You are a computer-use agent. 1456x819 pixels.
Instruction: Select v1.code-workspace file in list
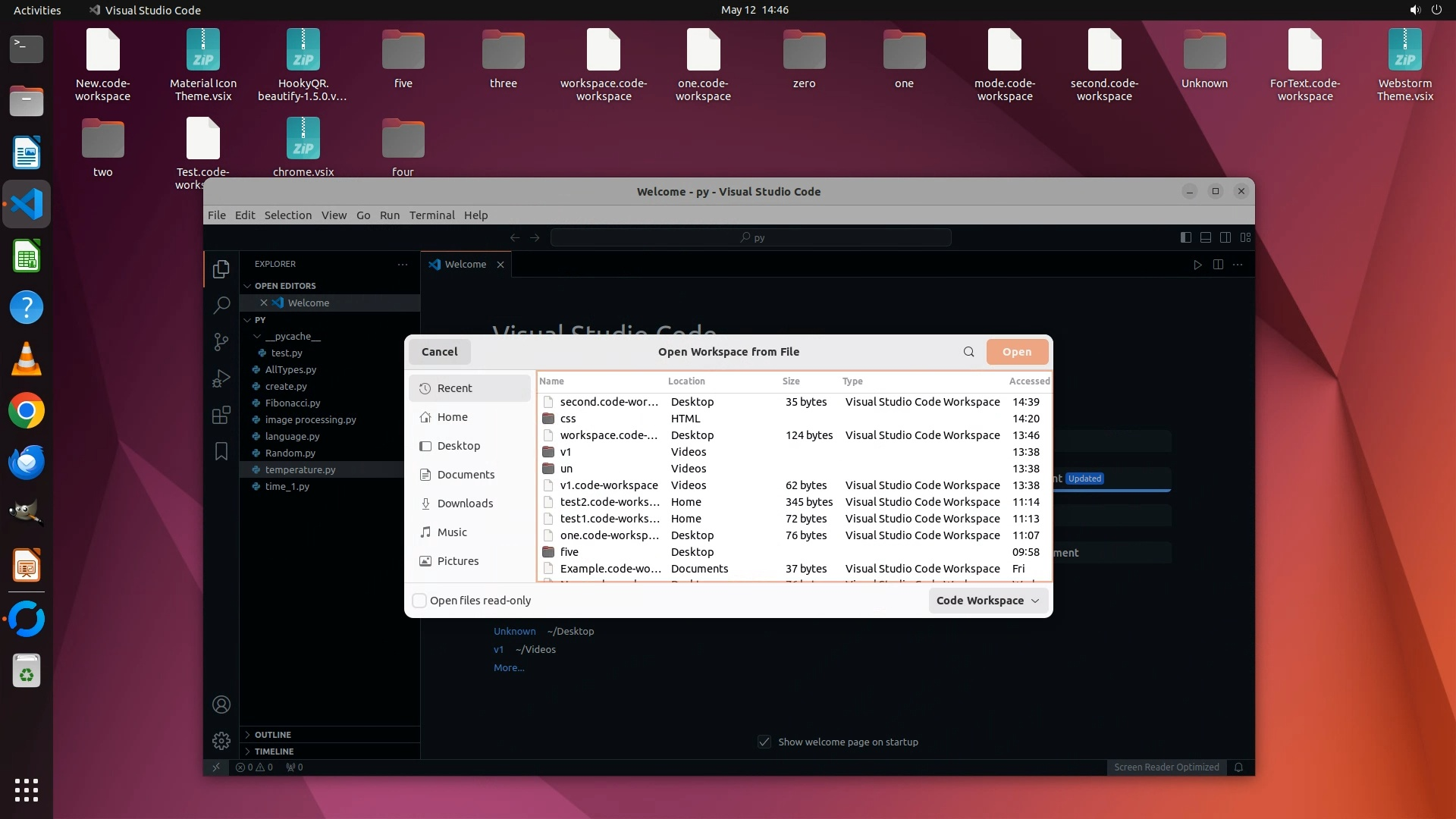[x=608, y=485]
